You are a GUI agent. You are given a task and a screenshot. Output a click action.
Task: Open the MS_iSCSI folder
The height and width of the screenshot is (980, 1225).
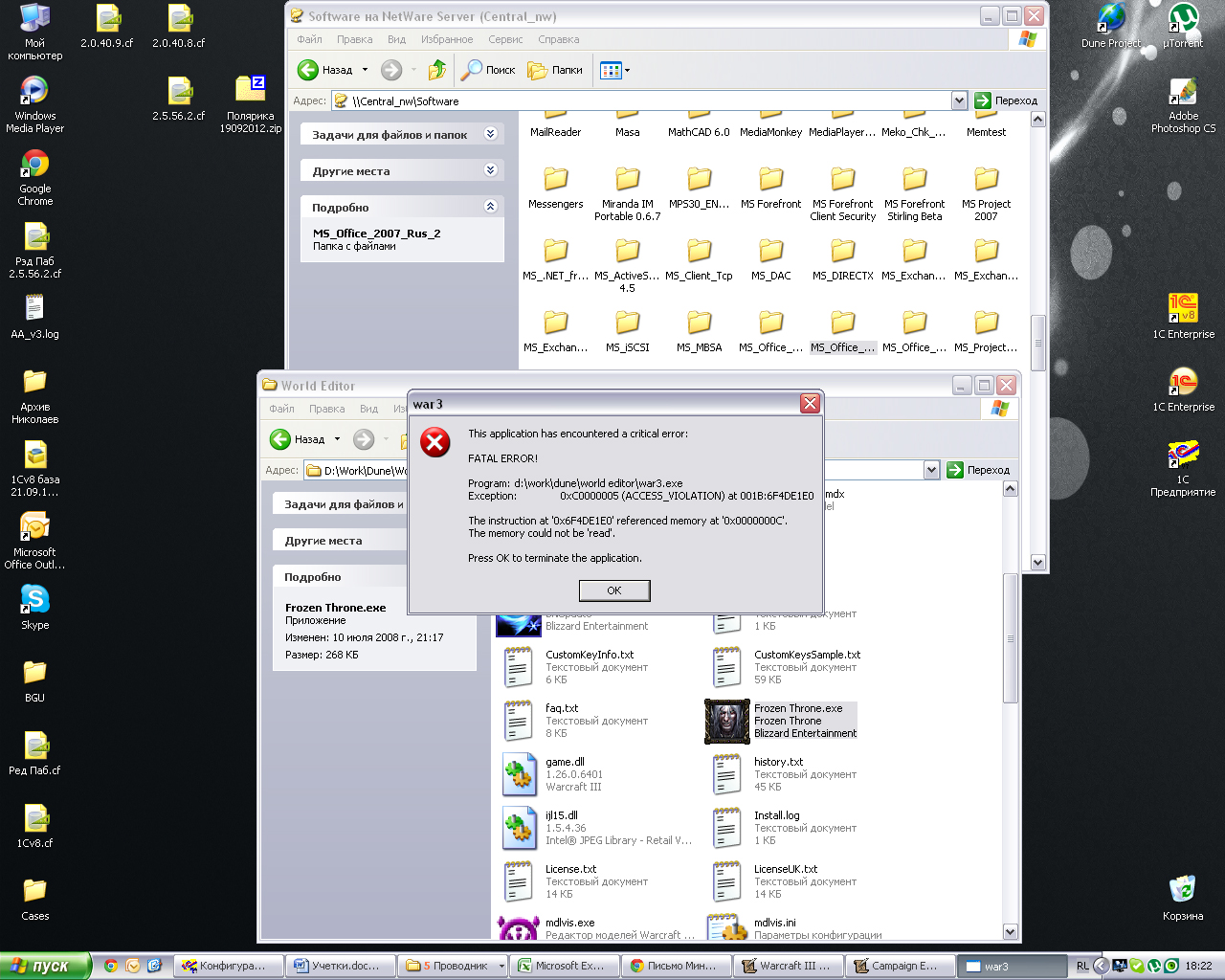point(628,332)
